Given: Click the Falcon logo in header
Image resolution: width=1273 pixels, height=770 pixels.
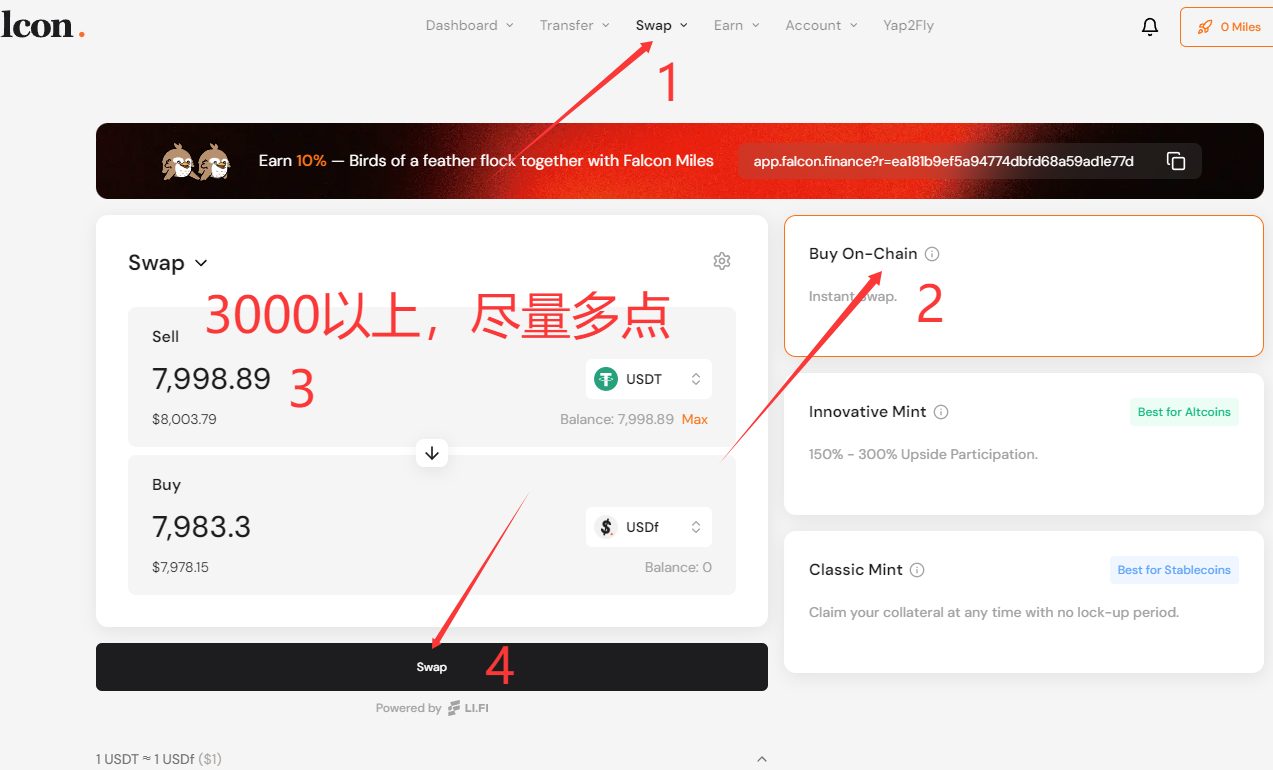Looking at the screenshot, I should pyautogui.click(x=42, y=26).
